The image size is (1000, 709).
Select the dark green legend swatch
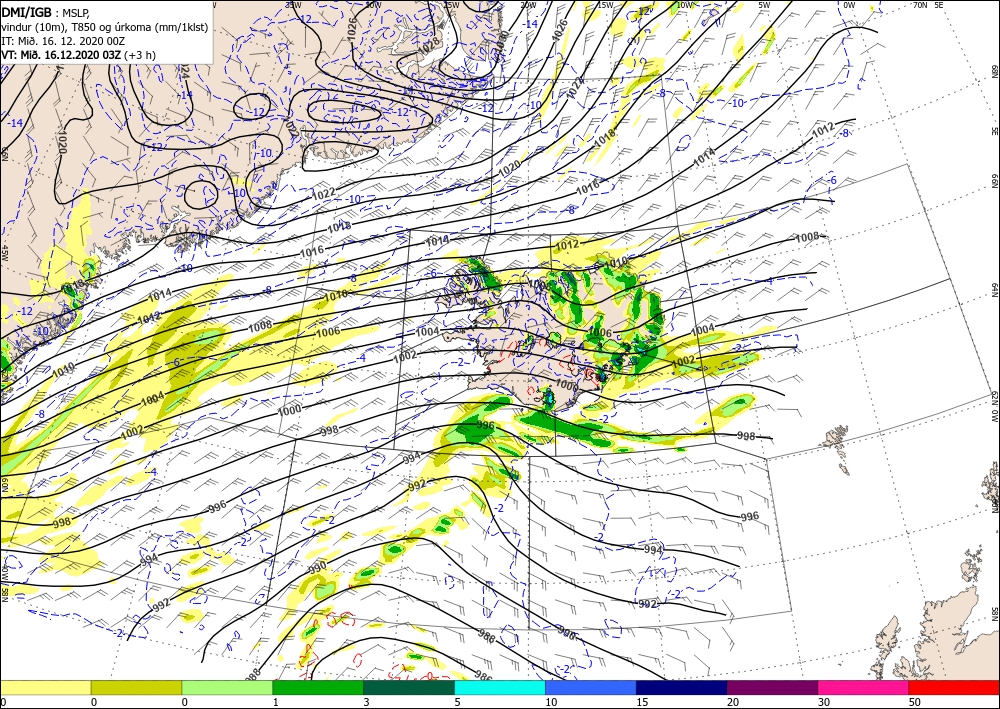point(409,687)
